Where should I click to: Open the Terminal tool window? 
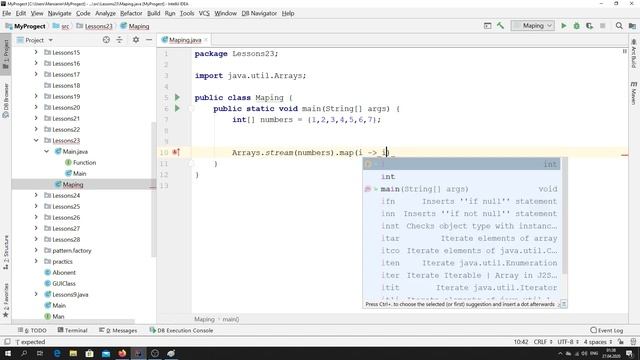(73, 330)
